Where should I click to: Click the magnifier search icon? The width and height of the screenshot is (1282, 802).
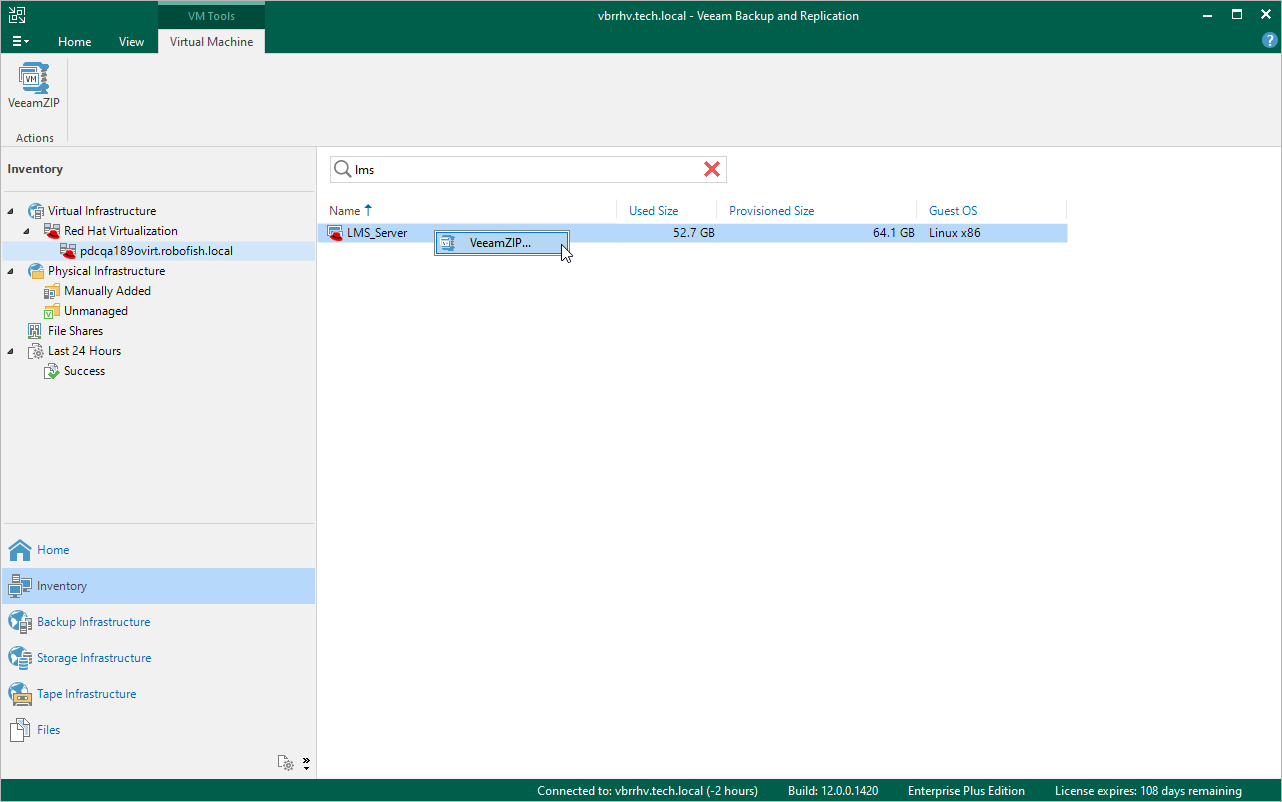coord(342,169)
